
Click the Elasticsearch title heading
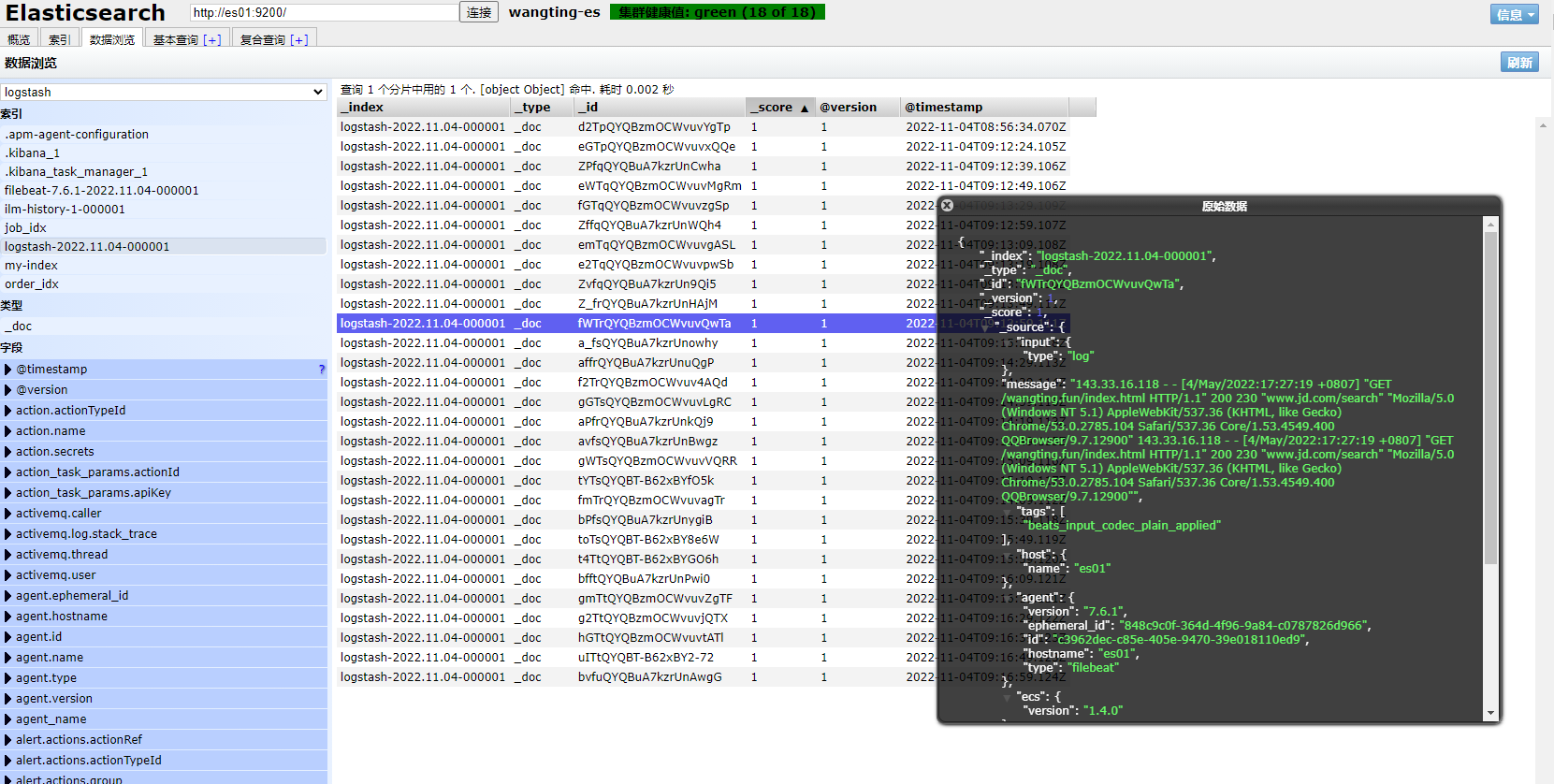click(x=85, y=13)
